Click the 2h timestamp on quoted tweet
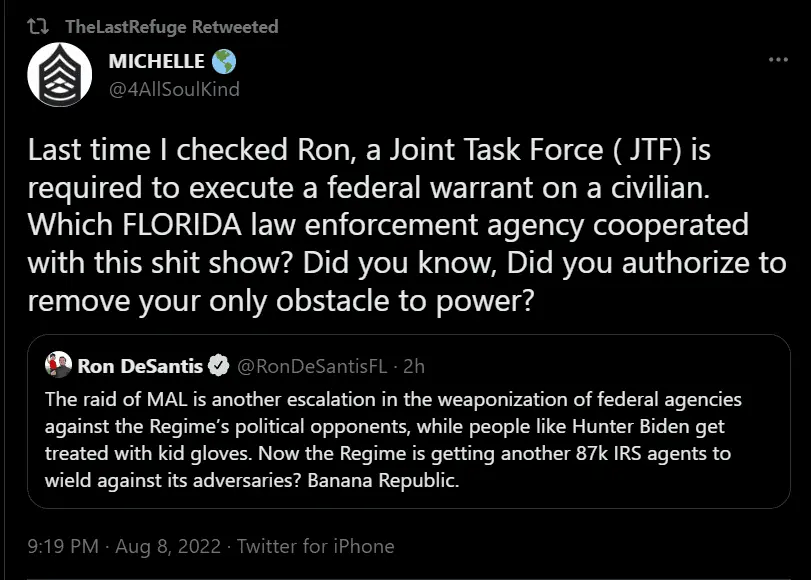 point(414,365)
